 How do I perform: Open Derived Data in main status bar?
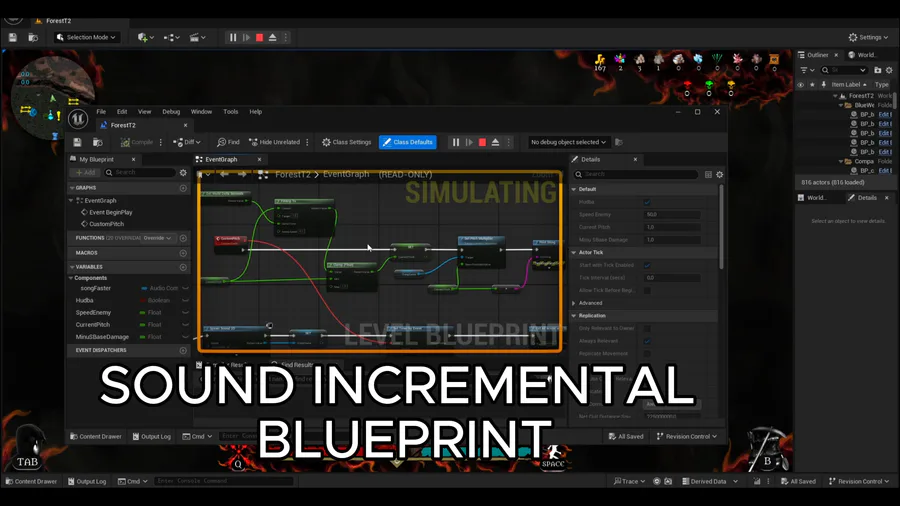click(709, 481)
